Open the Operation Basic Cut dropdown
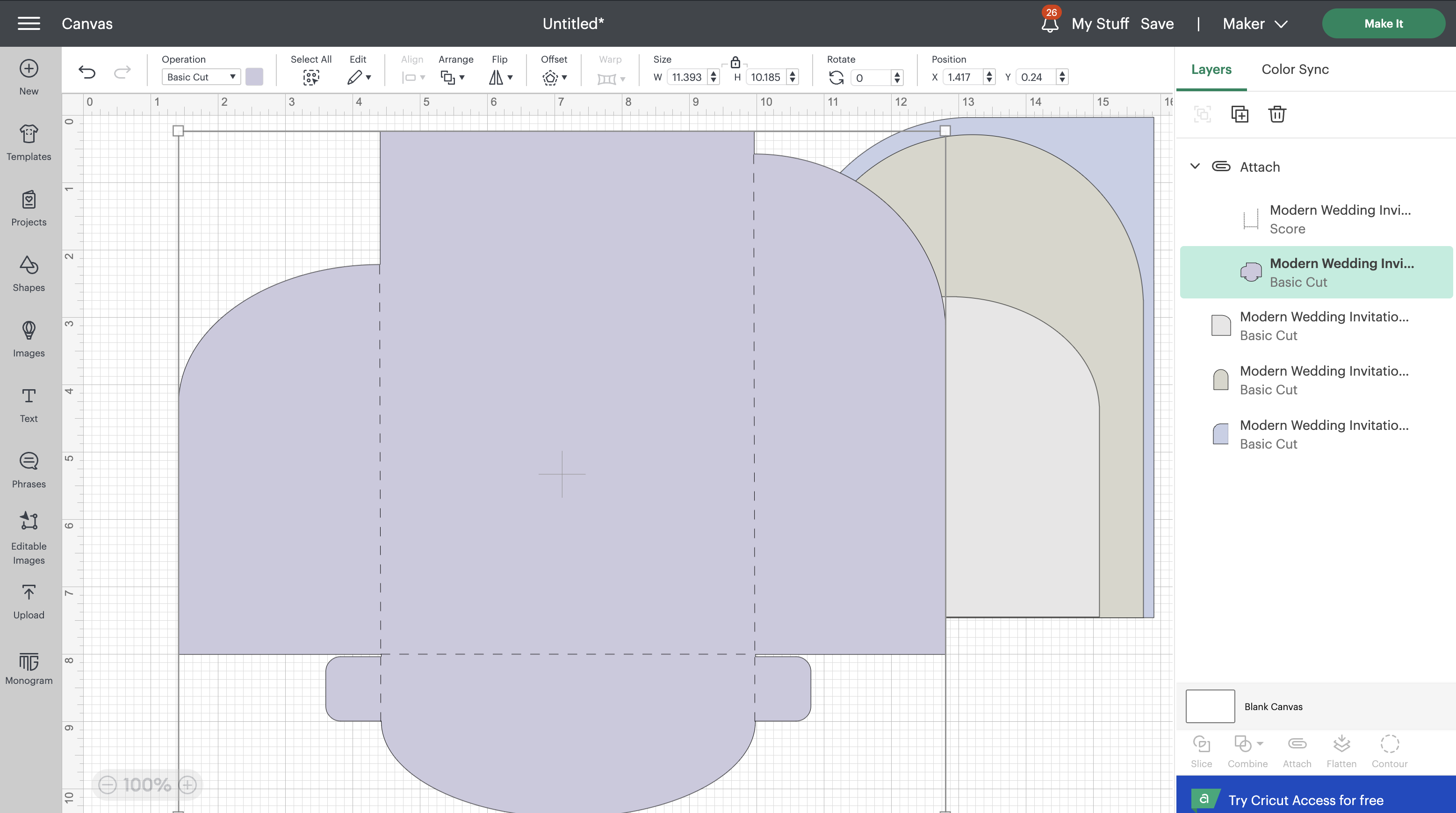Image resolution: width=1456 pixels, height=813 pixels. 201,77
